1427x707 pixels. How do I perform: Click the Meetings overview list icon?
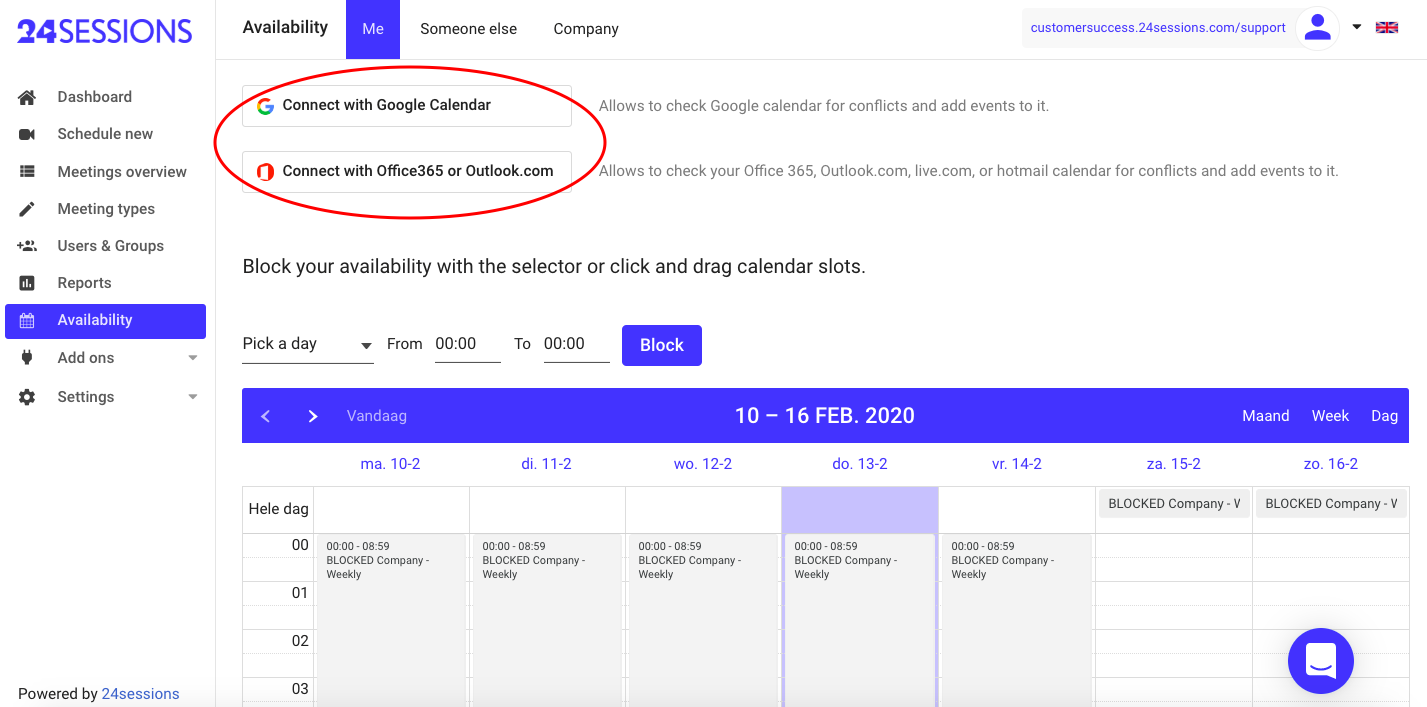coord(27,172)
